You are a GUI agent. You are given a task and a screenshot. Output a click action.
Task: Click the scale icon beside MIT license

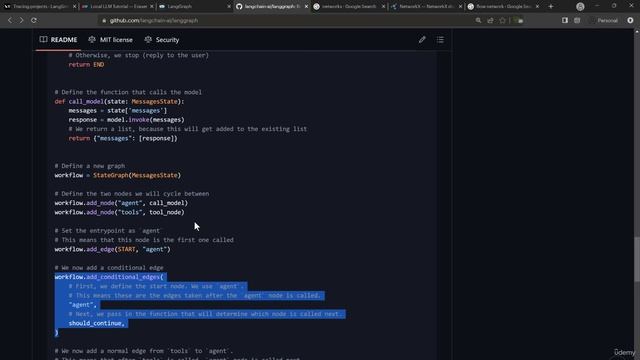(92, 39)
